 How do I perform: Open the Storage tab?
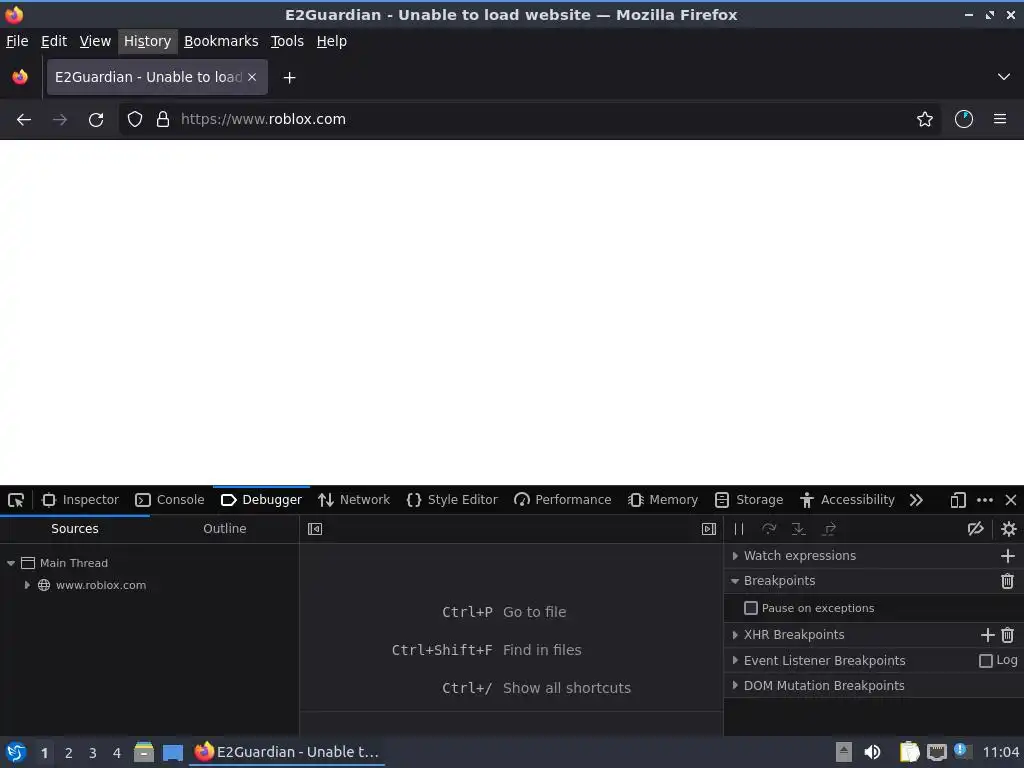[748, 500]
